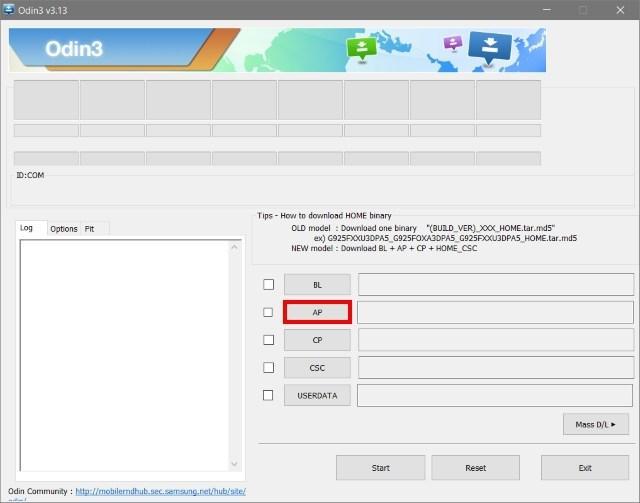Click the AP file path field
The width and height of the screenshot is (640, 503).
[x=496, y=312]
